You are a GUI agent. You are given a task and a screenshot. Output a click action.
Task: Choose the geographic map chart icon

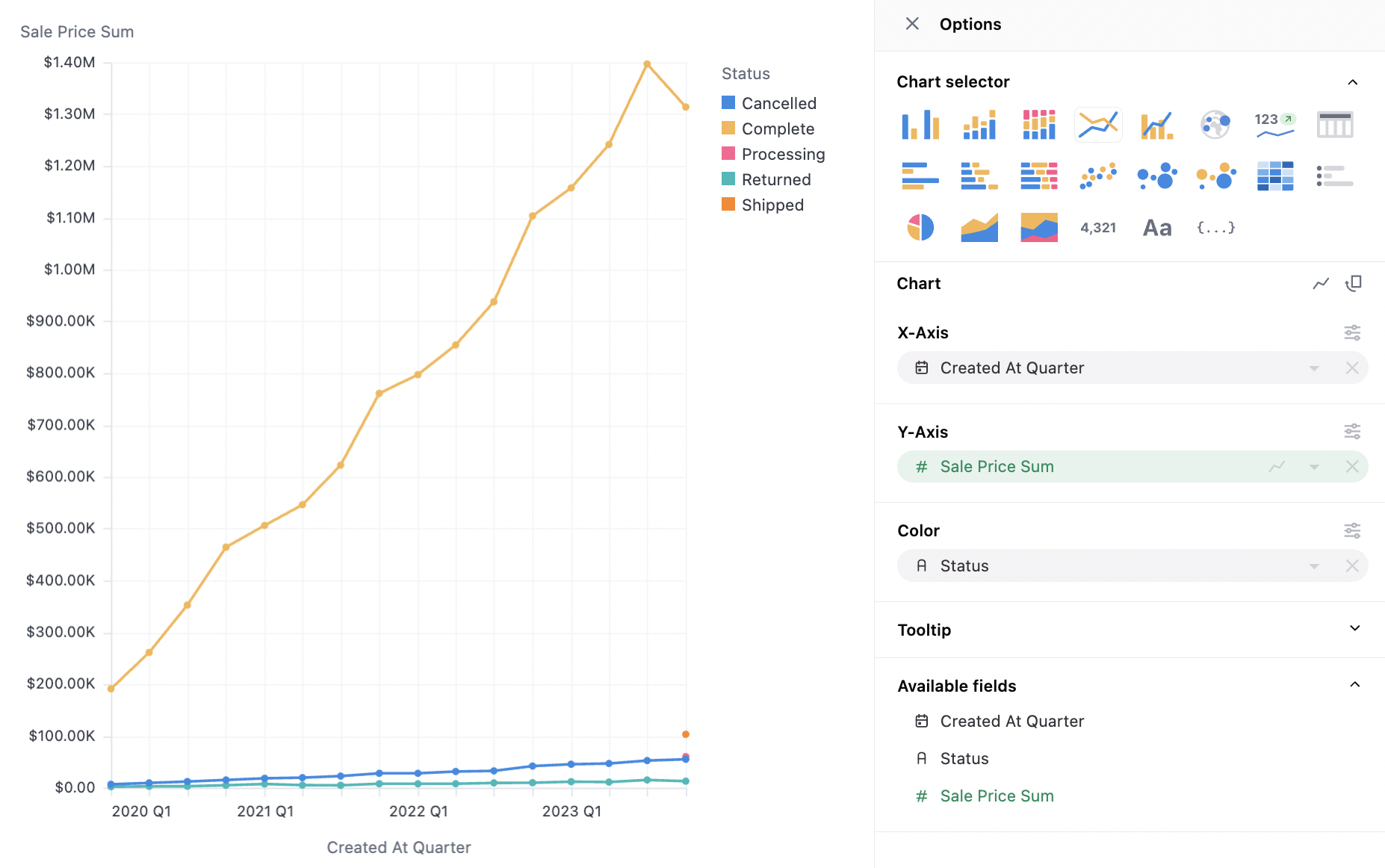tap(1215, 125)
